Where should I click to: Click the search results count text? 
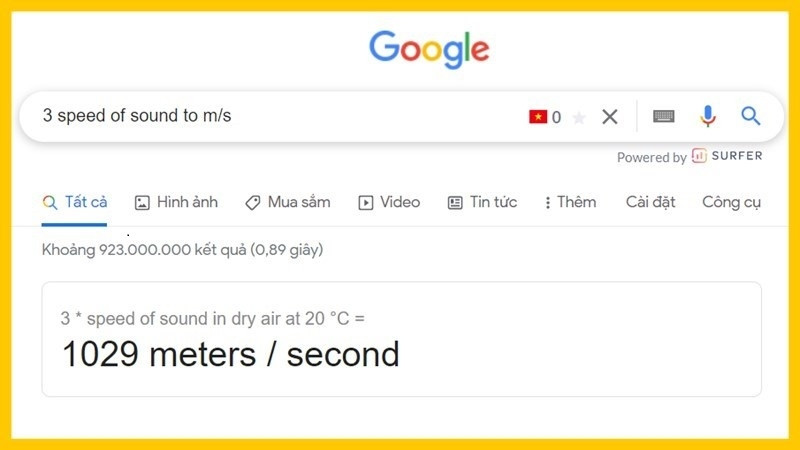click(182, 249)
